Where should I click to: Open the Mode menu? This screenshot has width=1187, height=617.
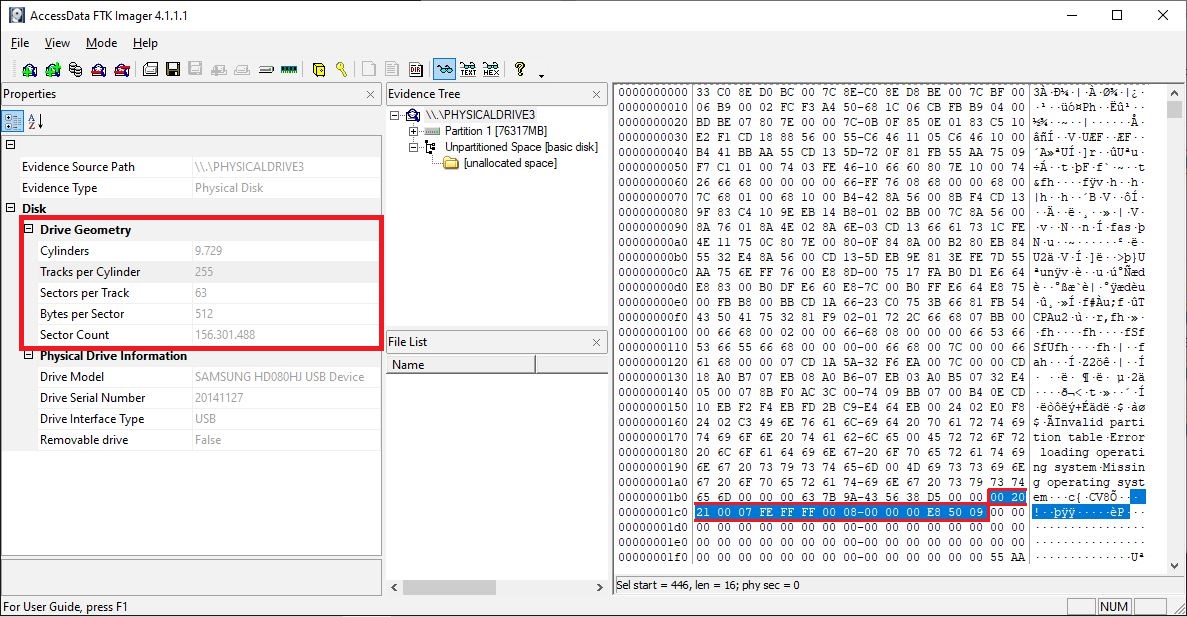[x=101, y=43]
